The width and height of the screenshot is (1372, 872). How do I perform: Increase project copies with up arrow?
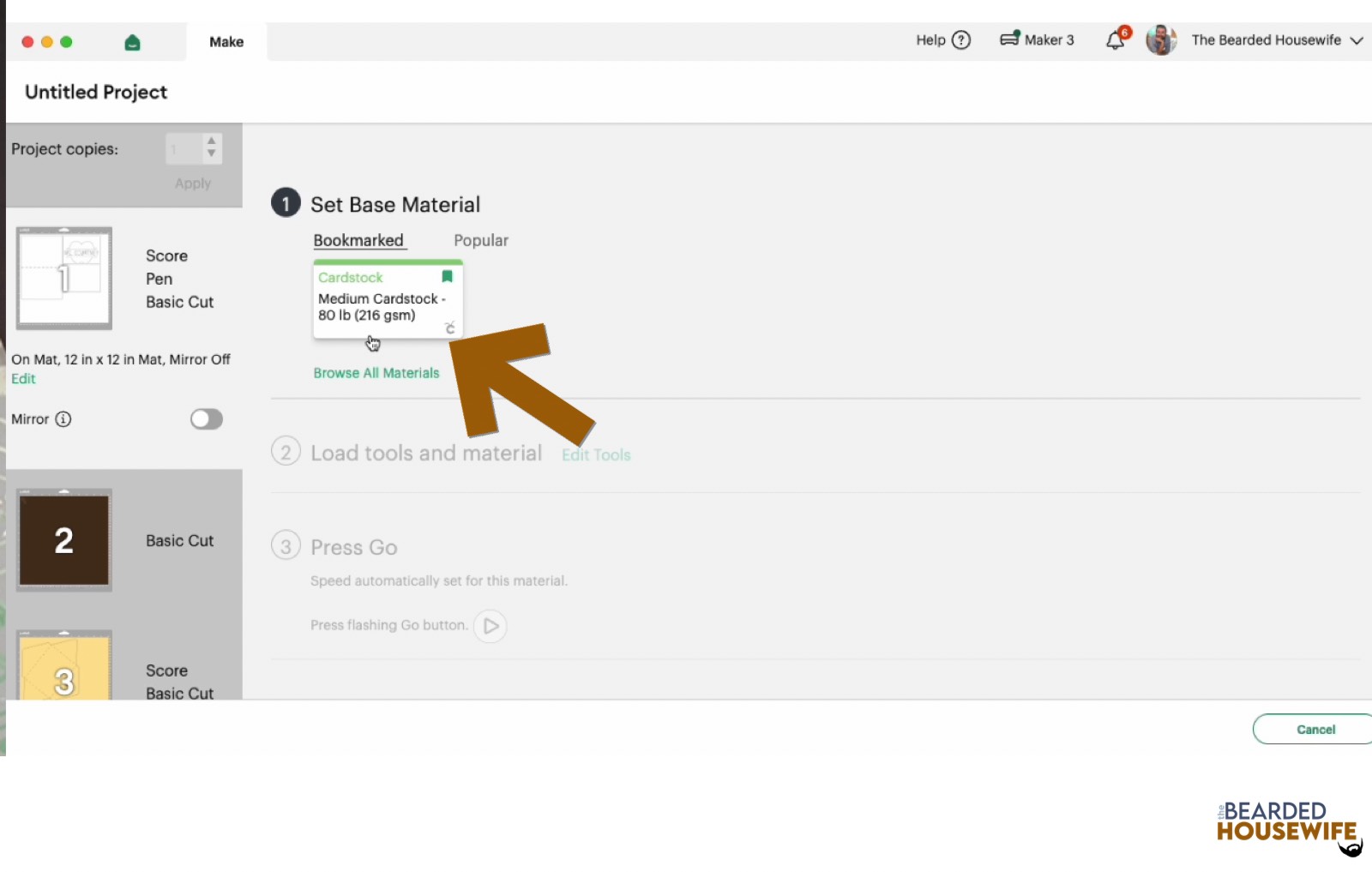pos(211,141)
